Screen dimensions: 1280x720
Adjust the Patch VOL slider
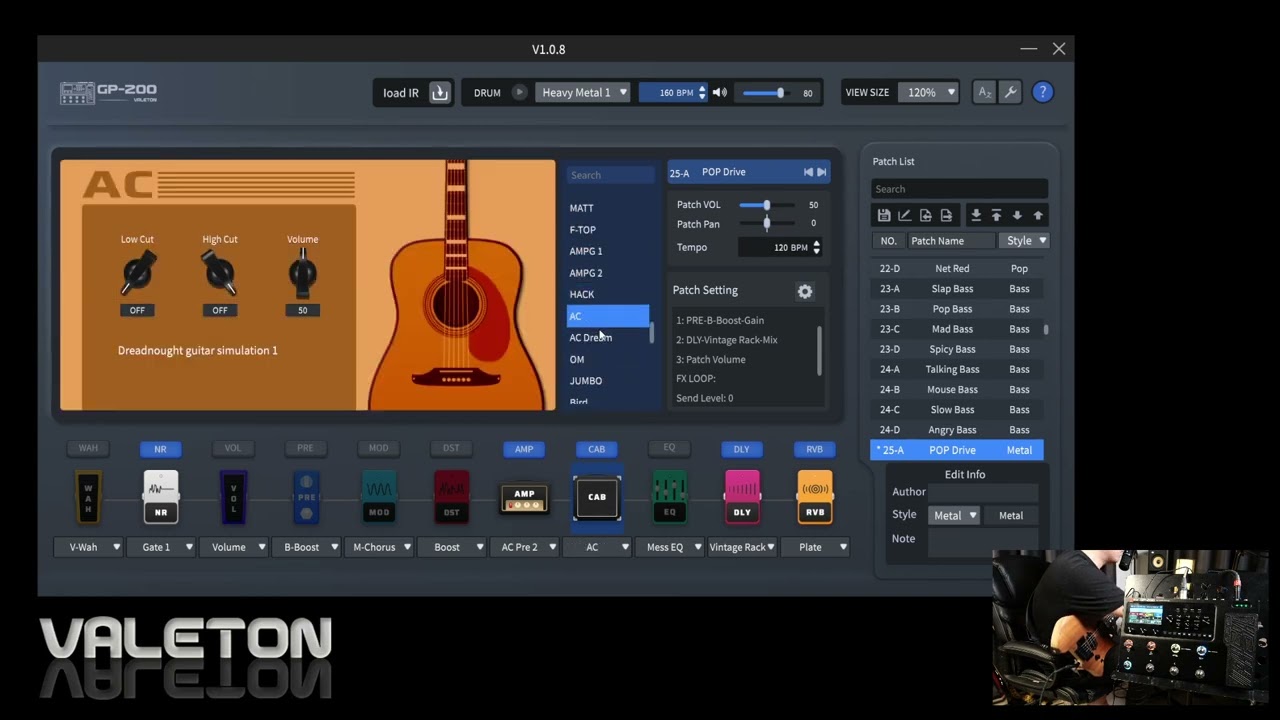tap(767, 205)
